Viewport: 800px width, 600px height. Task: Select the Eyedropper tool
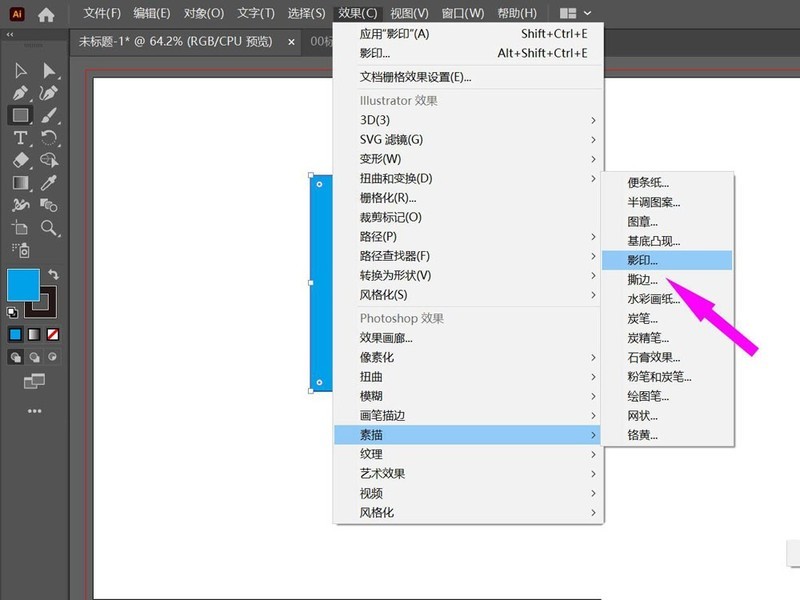[x=48, y=182]
